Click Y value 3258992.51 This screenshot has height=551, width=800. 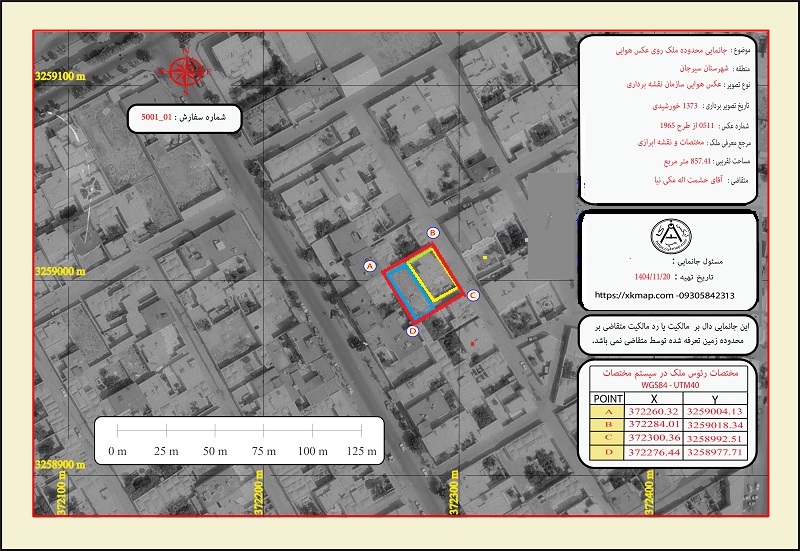714,438
